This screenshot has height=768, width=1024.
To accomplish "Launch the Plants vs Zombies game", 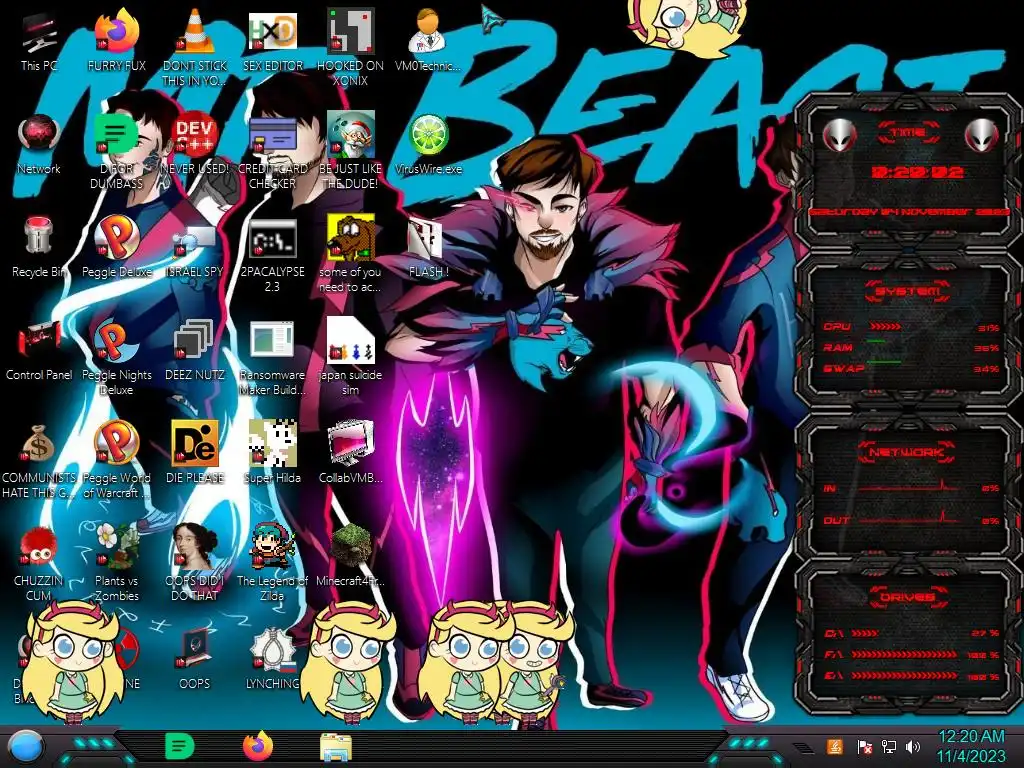I will [116, 562].
